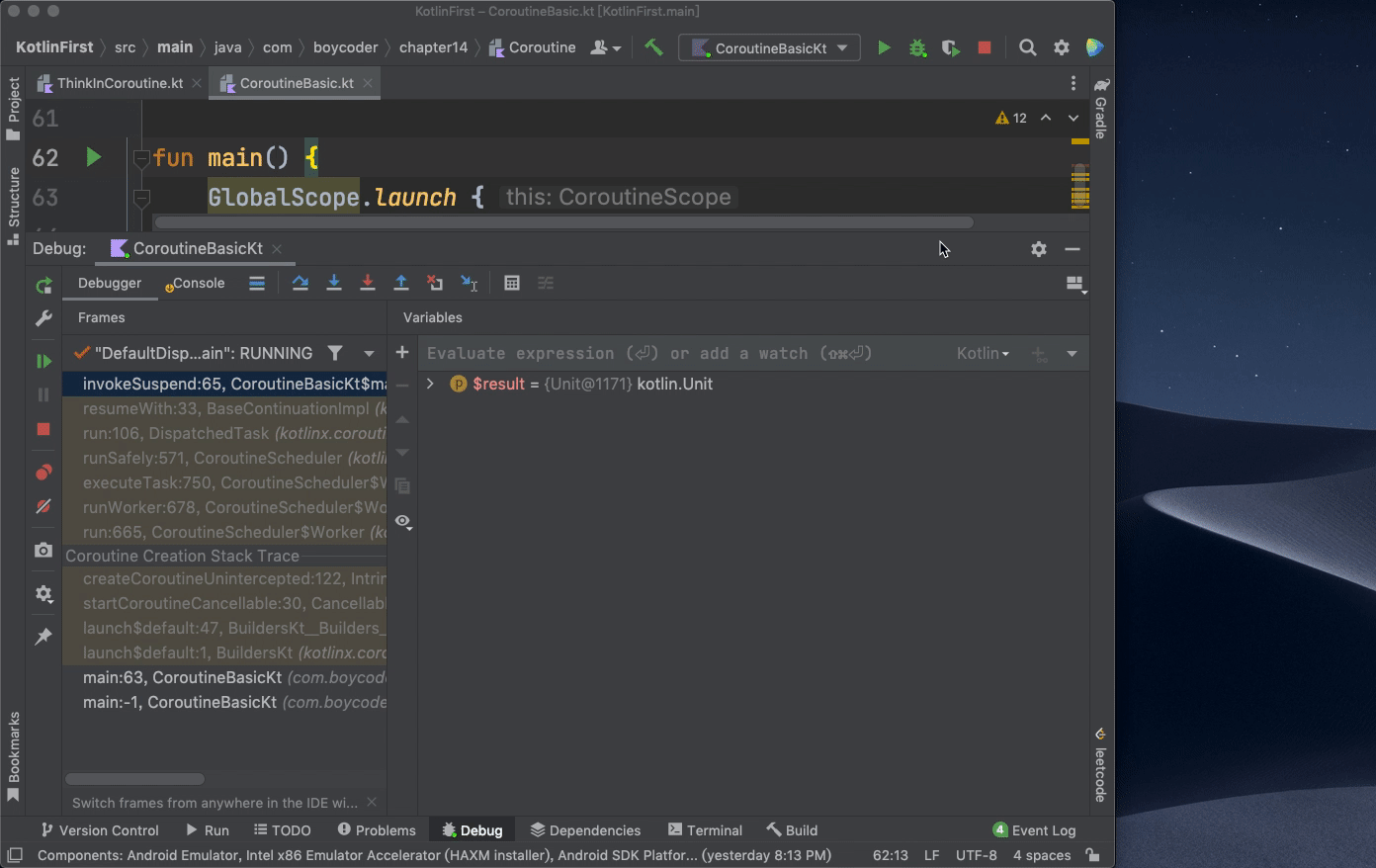Open the editor tabs more-options menu
Screen dimensions: 1376x868
click(1074, 84)
